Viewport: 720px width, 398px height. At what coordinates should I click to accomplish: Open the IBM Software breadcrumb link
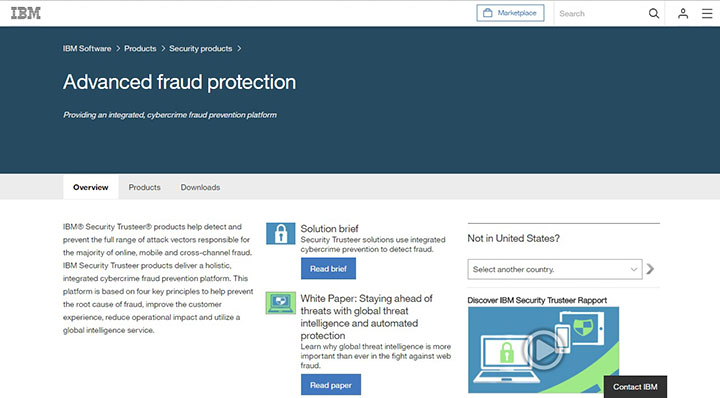point(87,49)
